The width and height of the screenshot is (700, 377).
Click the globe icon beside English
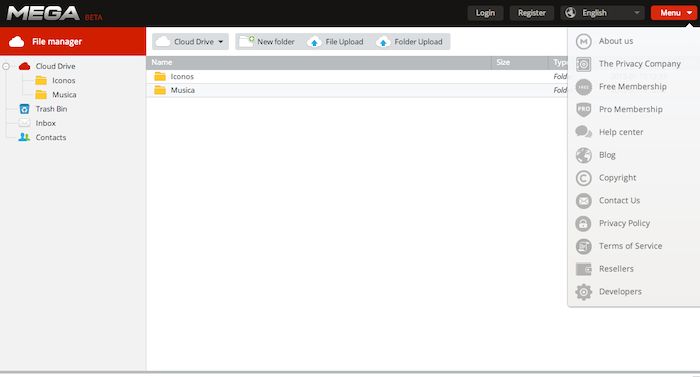(571, 13)
